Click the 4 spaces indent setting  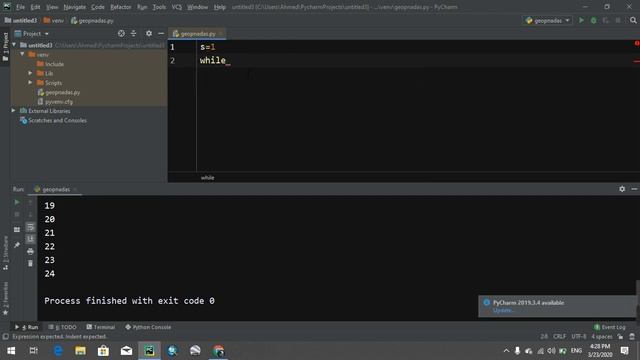[602, 337]
